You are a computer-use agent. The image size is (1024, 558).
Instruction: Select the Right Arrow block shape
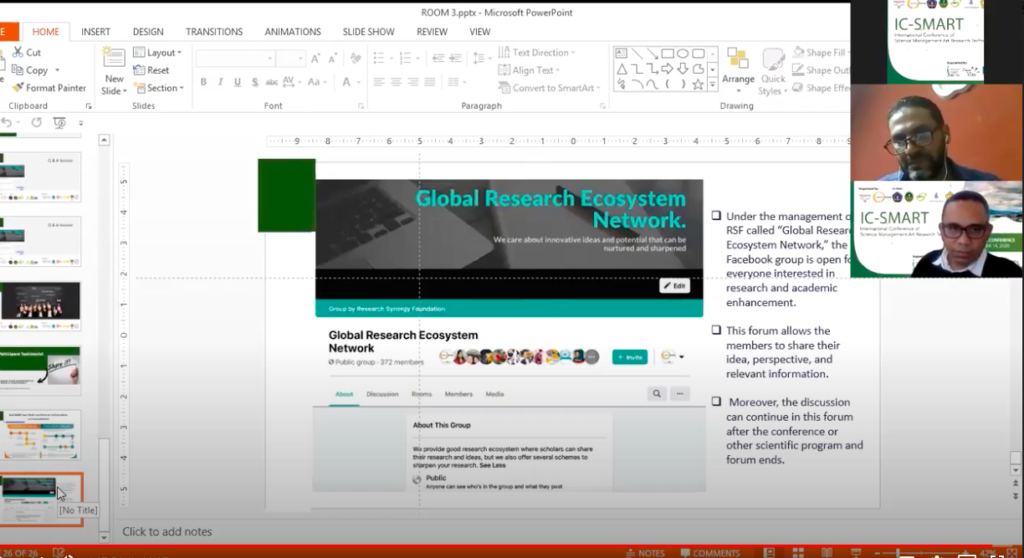pos(667,69)
